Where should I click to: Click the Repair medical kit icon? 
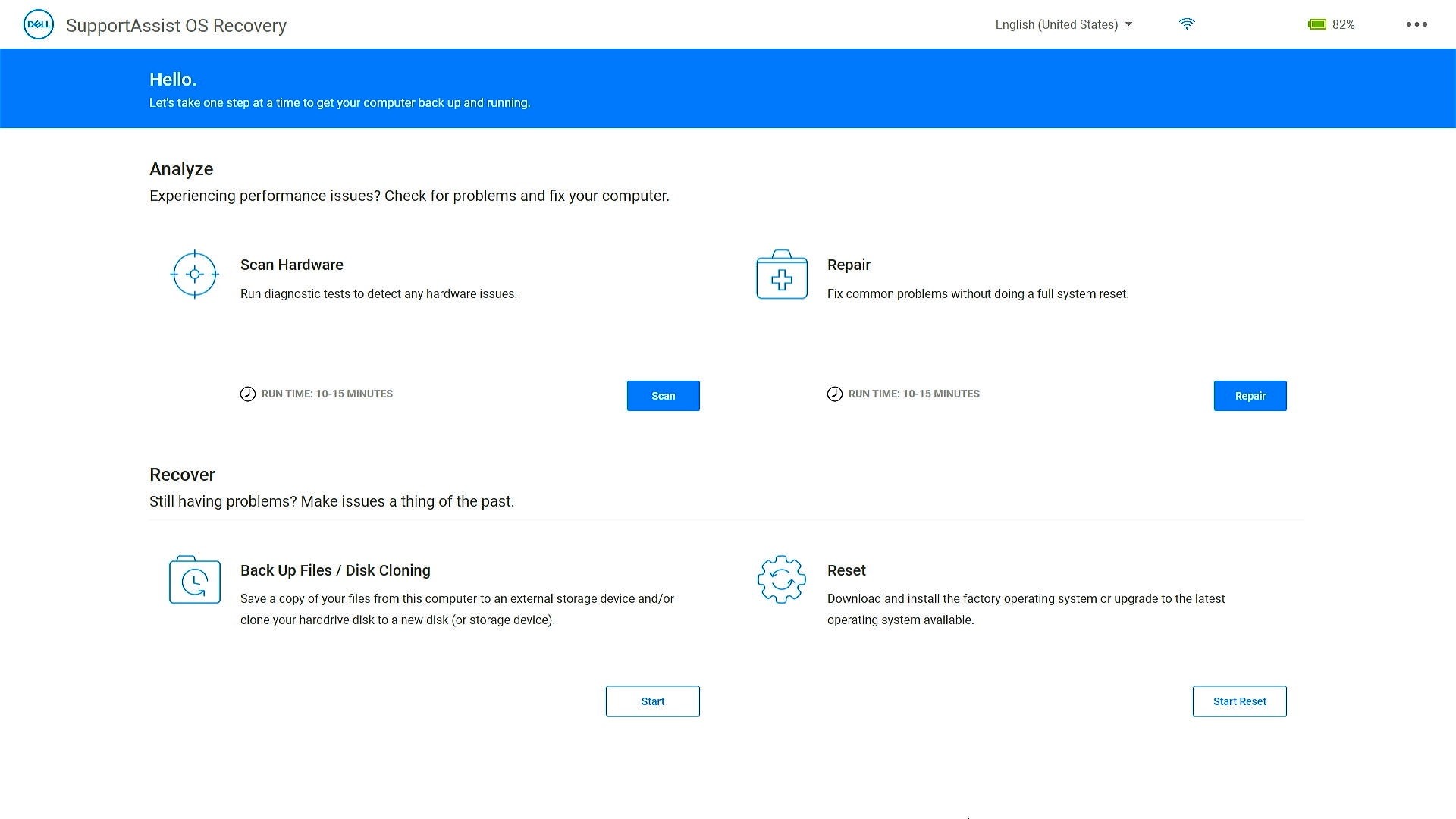pyautogui.click(x=781, y=275)
